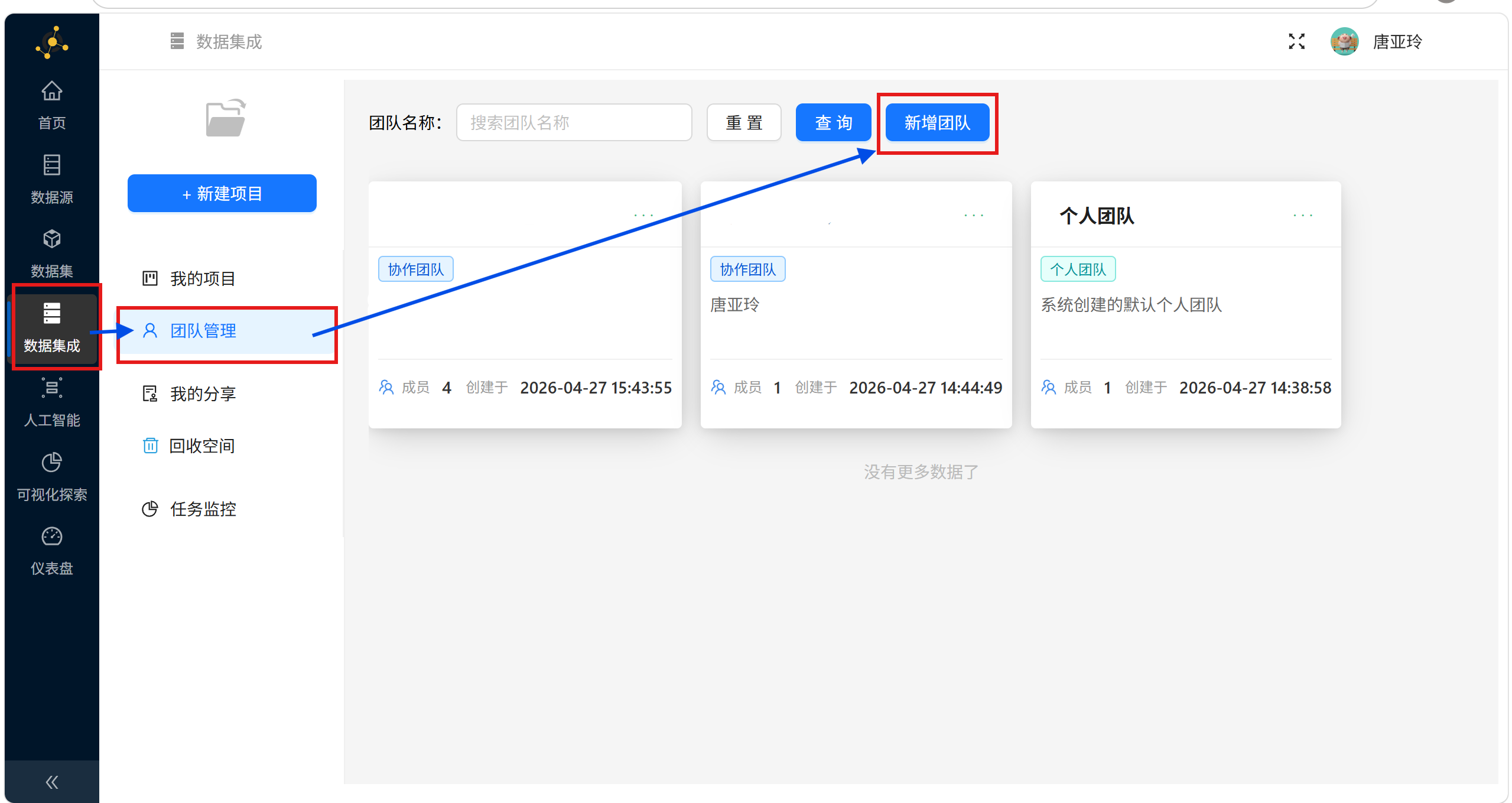Image resolution: width=1512 pixels, height=803 pixels.
Task: Open 我的项目 menu item
Action: (x=203, y=278)
